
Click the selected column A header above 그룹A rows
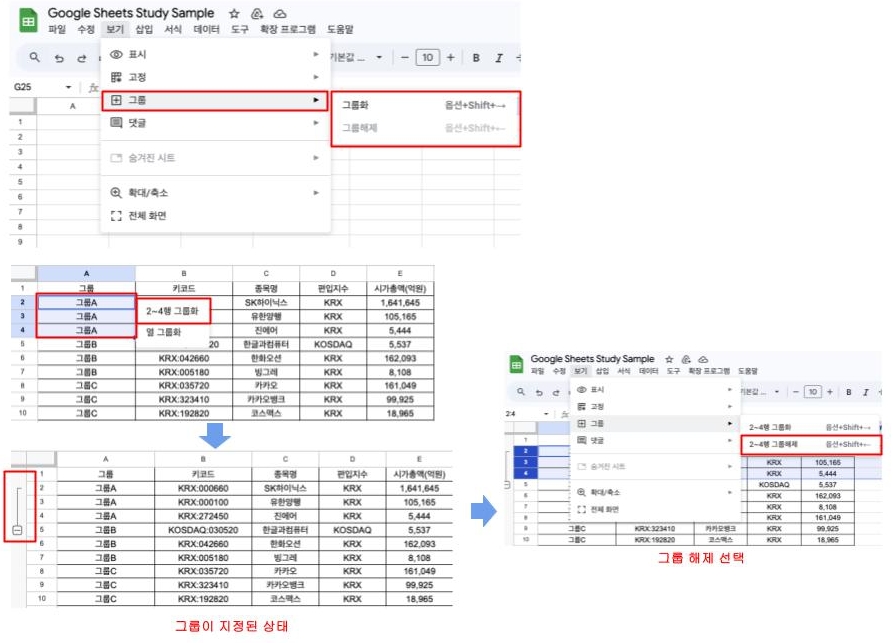point(87,273)
